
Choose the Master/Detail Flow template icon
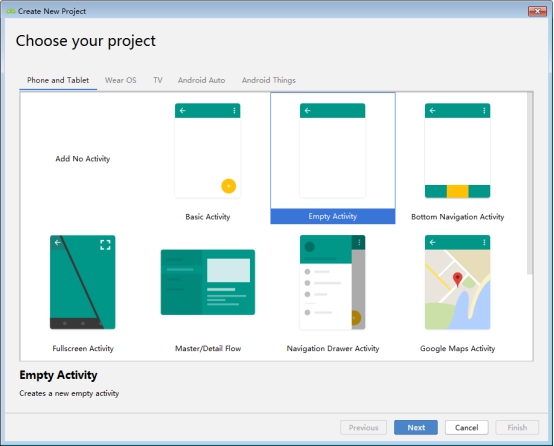pyautogui.click(x=208, y=282)
